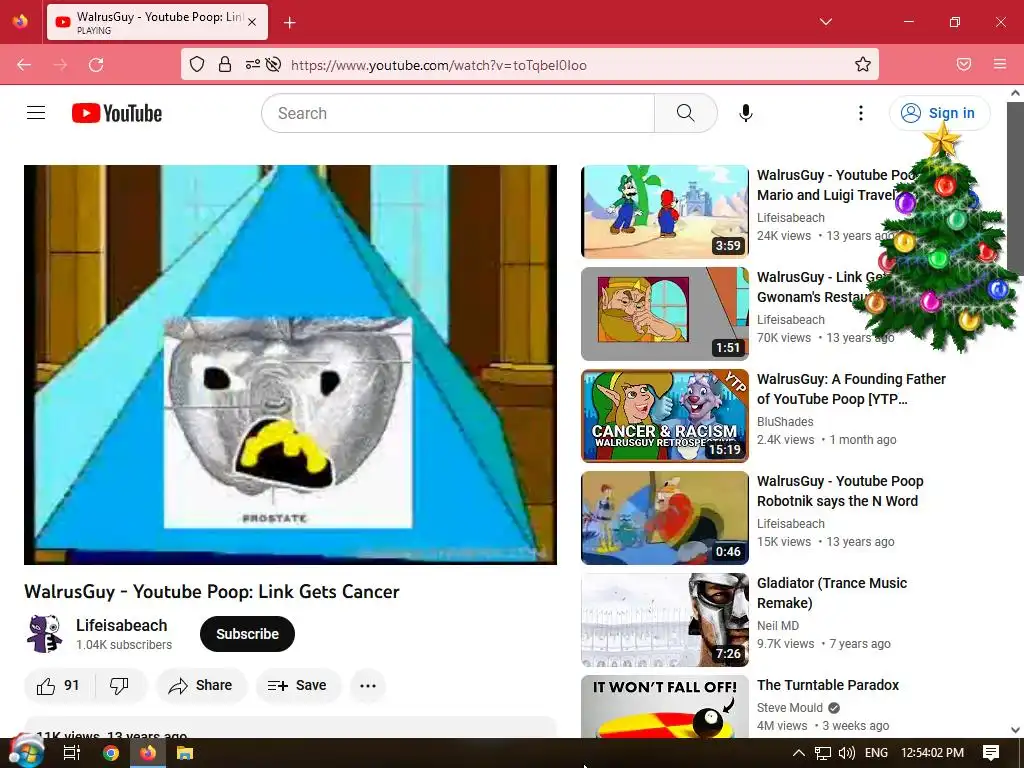The image size is (1024, 768).
Task: Show hidden tray icons chevron
Action: click(799, 753)
